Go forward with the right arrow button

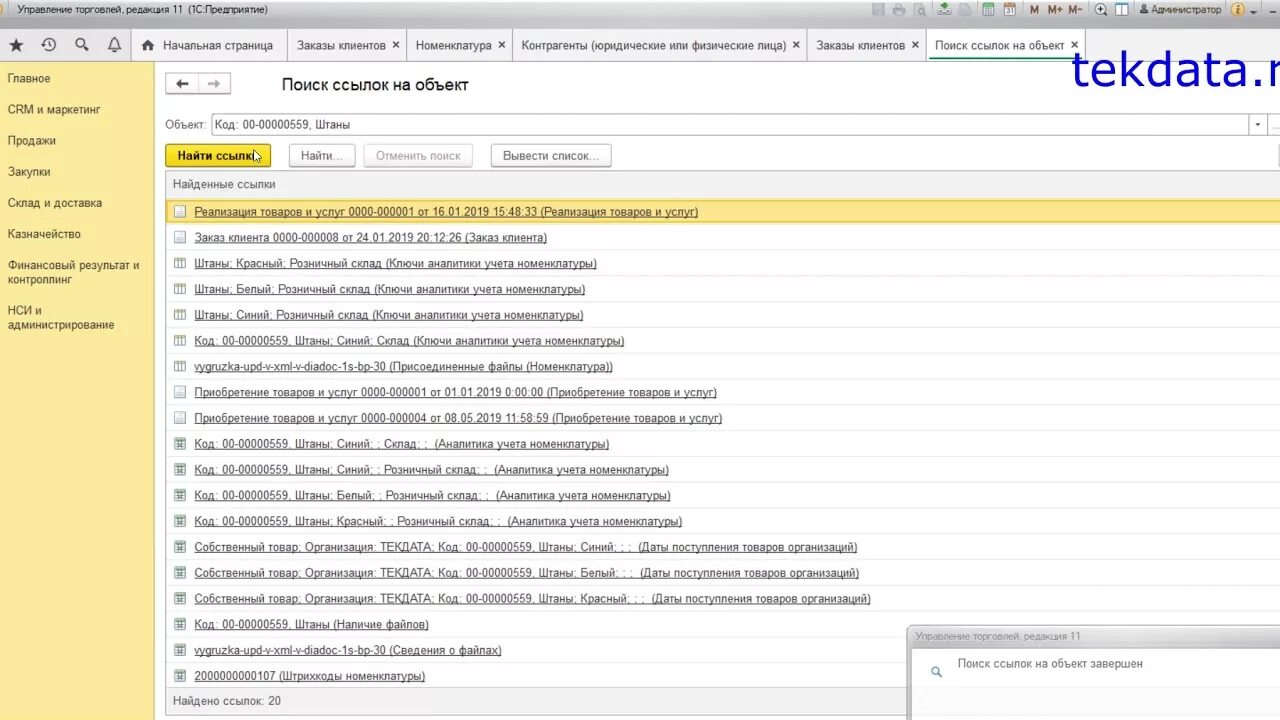coord(214,84)
